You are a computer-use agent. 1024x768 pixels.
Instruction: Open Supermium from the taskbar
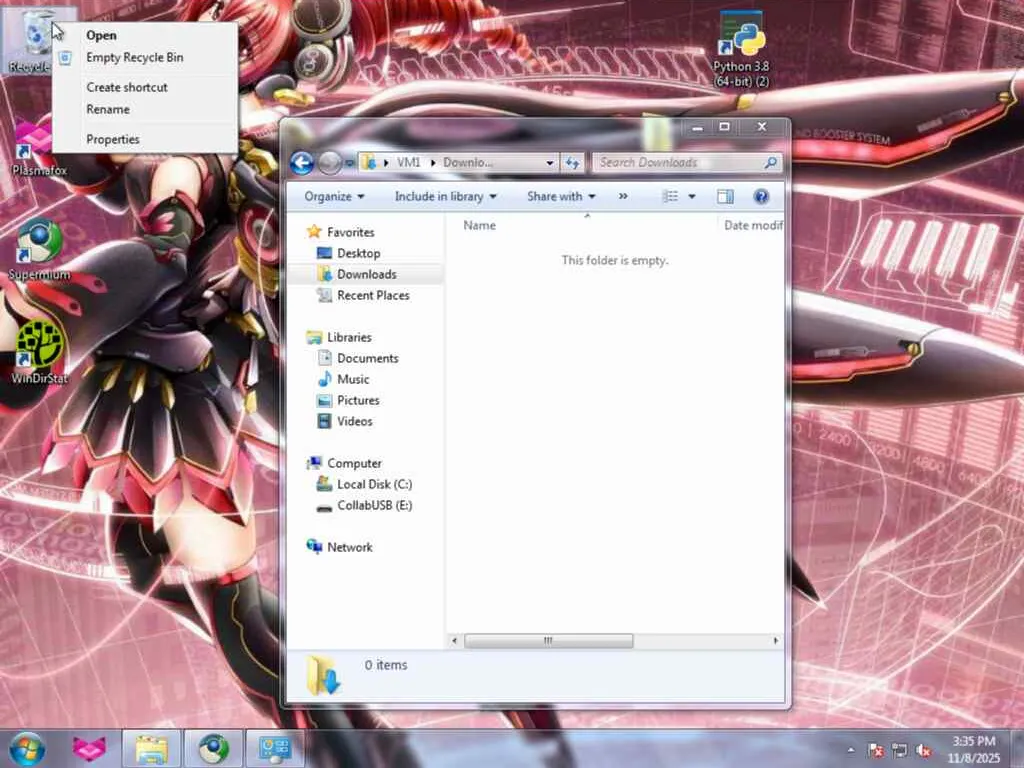(214, 749)
